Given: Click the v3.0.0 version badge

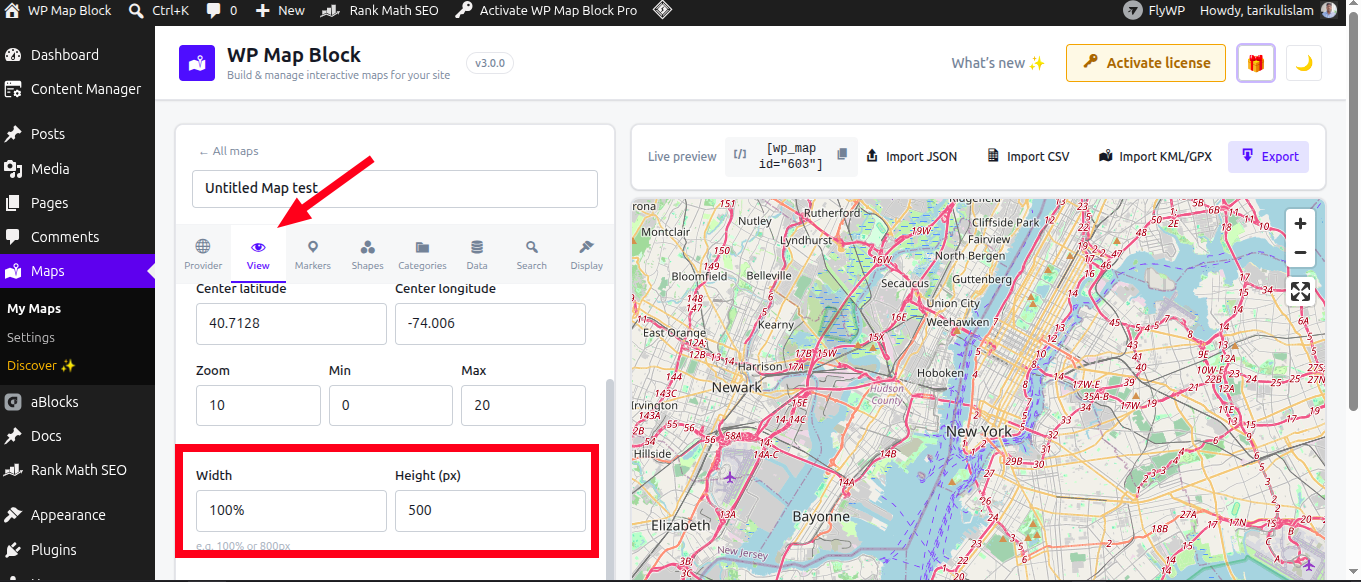Looking at the screenshot, I should click(x=490, y=63).
